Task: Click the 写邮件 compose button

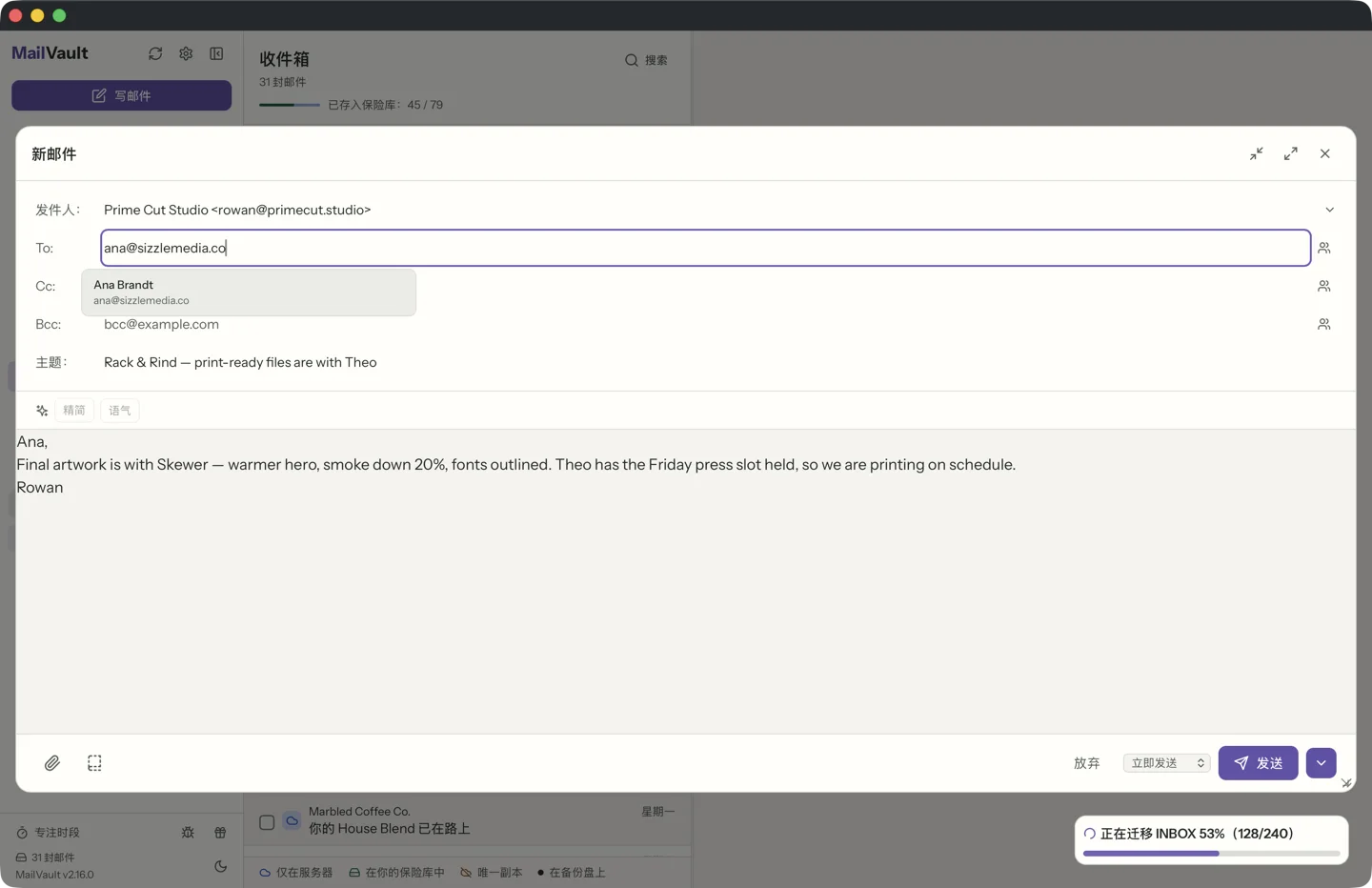Action: (121, 95)
